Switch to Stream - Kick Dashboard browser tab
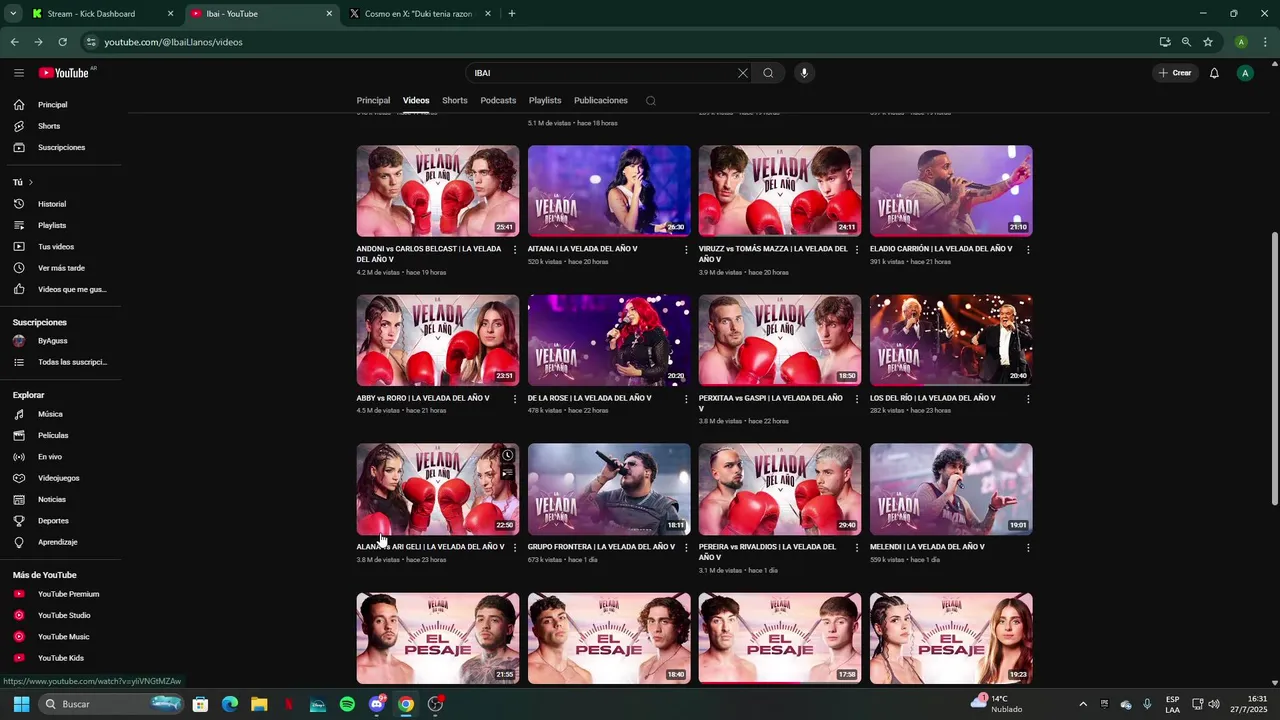 103,14
